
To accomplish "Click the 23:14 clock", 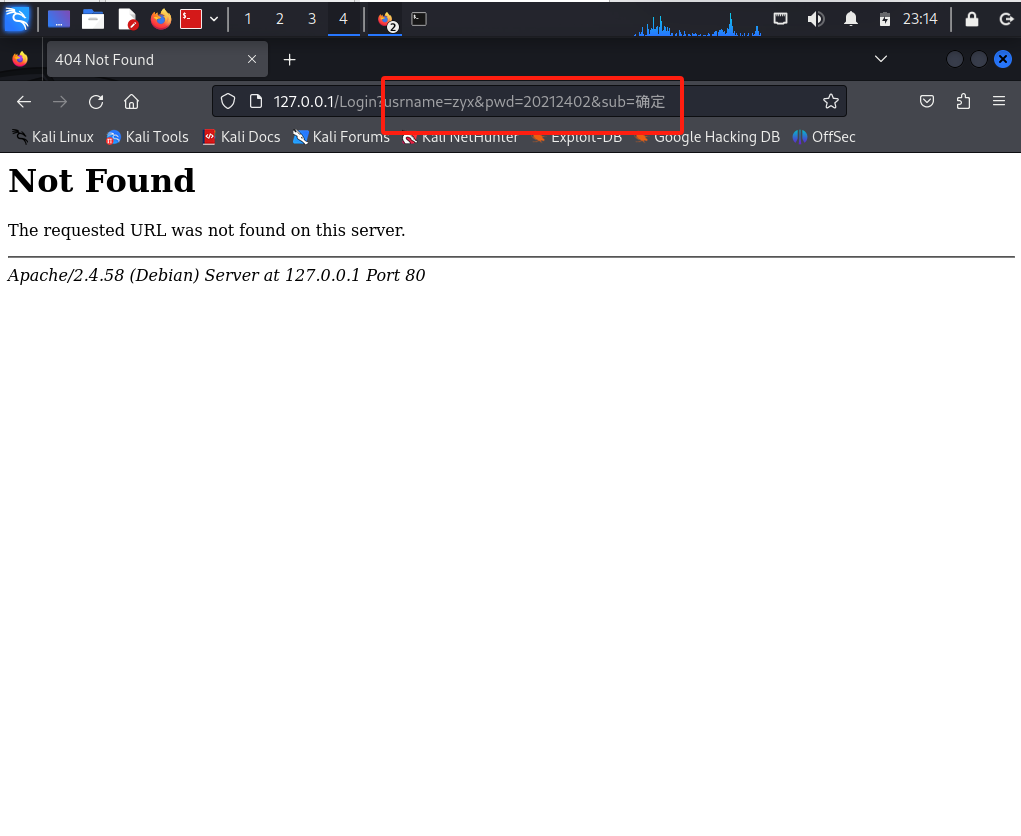I will point(919,19).
